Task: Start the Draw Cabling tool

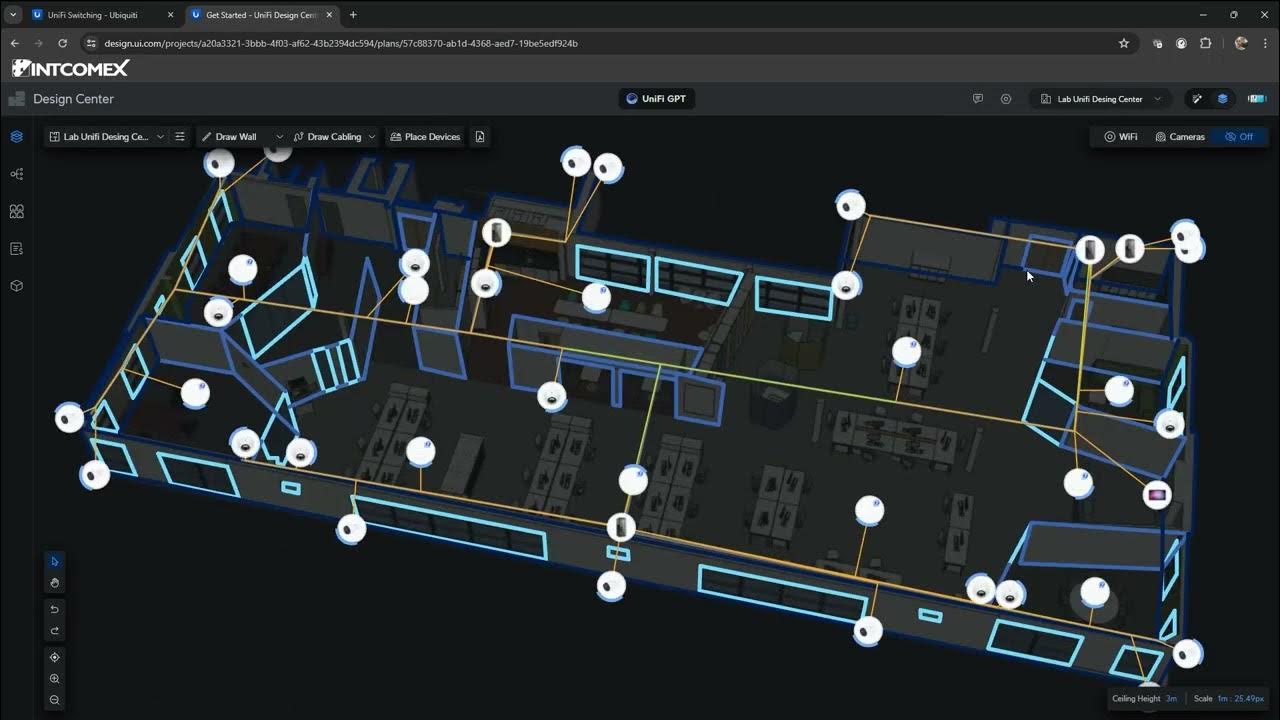Action: (x=328, y=137)
